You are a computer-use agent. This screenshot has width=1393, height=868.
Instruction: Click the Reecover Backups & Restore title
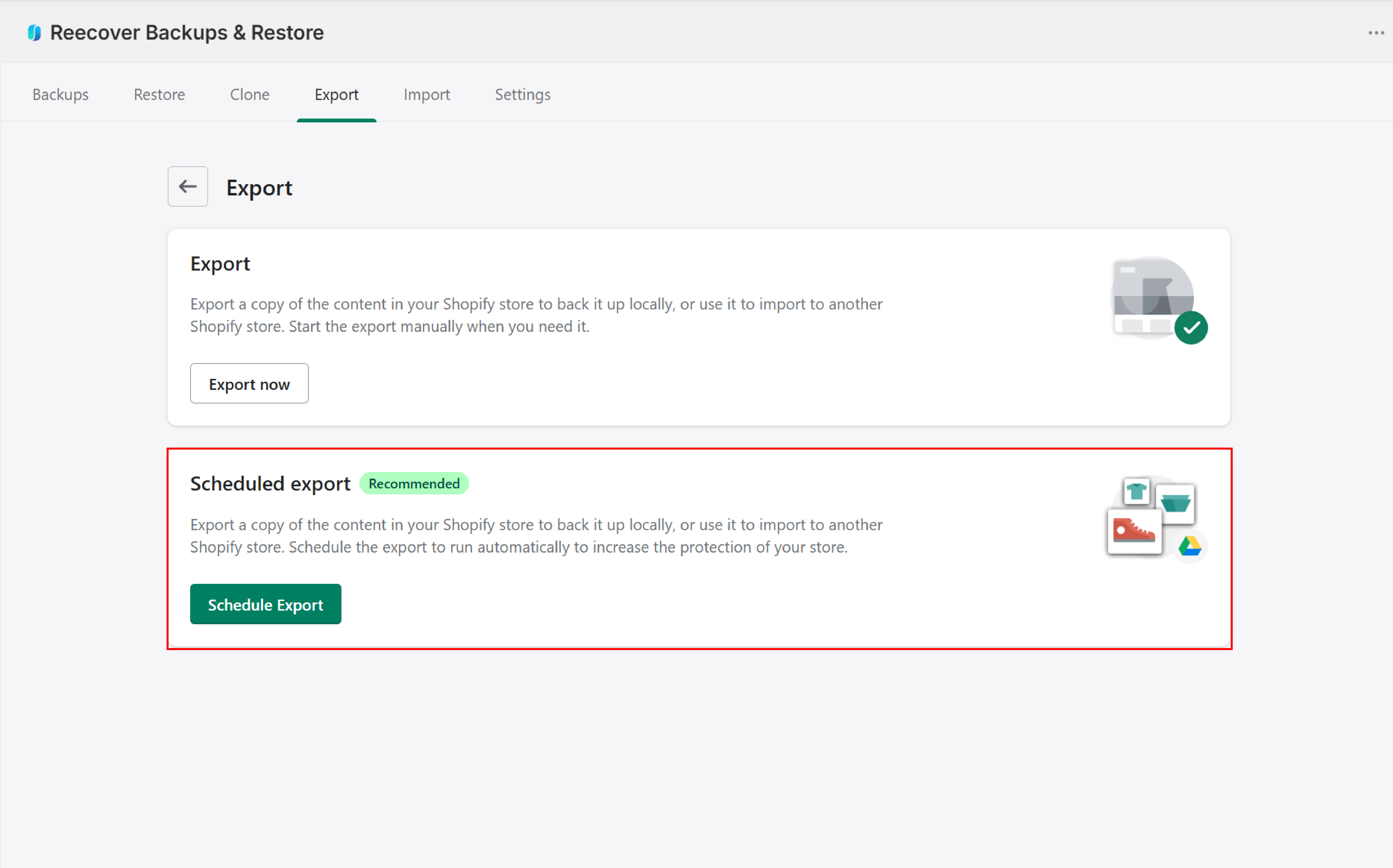(x=187, y=33)
